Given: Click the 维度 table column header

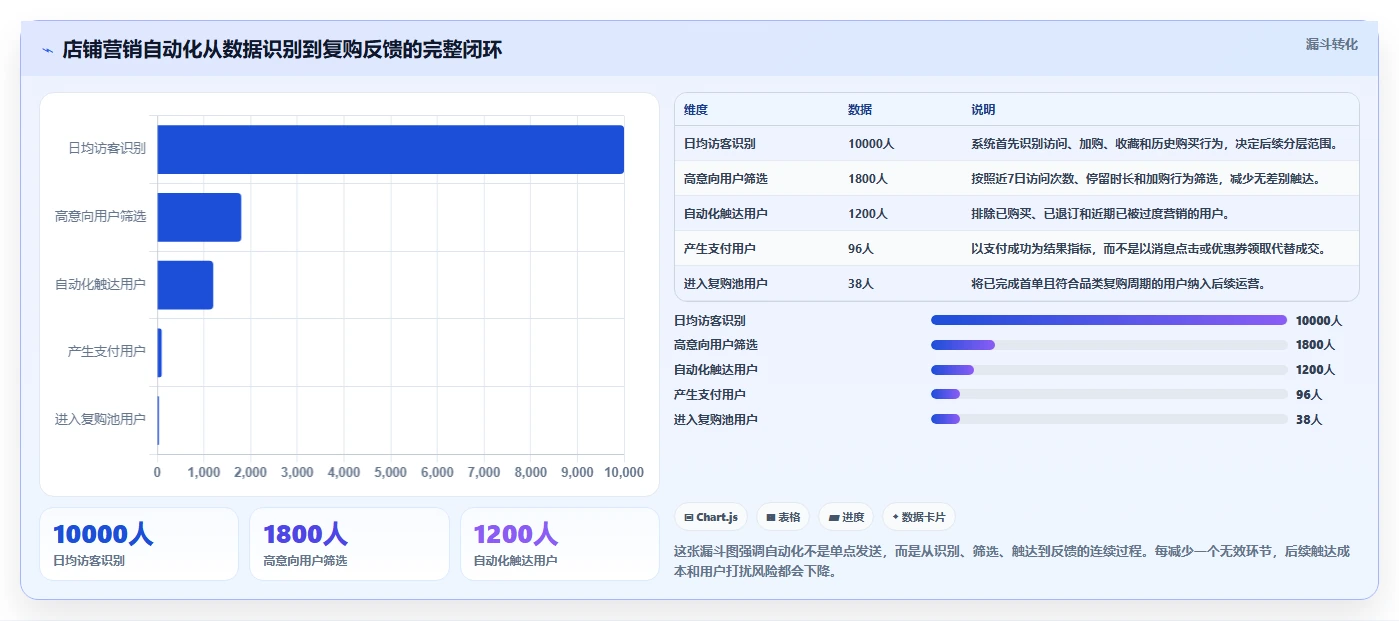Looking at the screenshot, I should [x=696, y=110].
